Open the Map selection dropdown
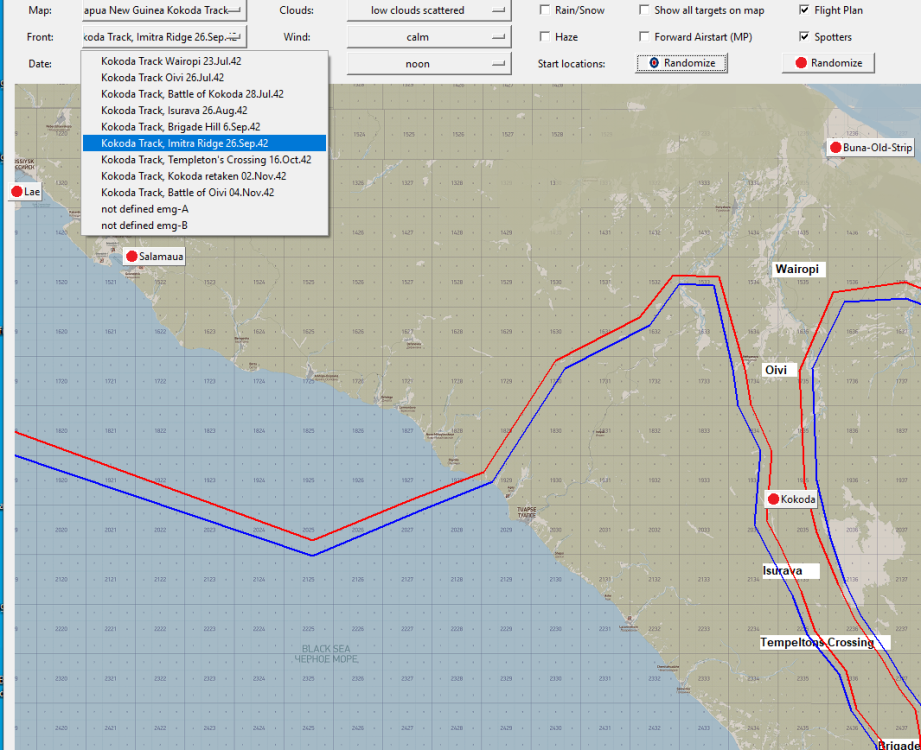The image size is (921, 750). tap(162, 11)
